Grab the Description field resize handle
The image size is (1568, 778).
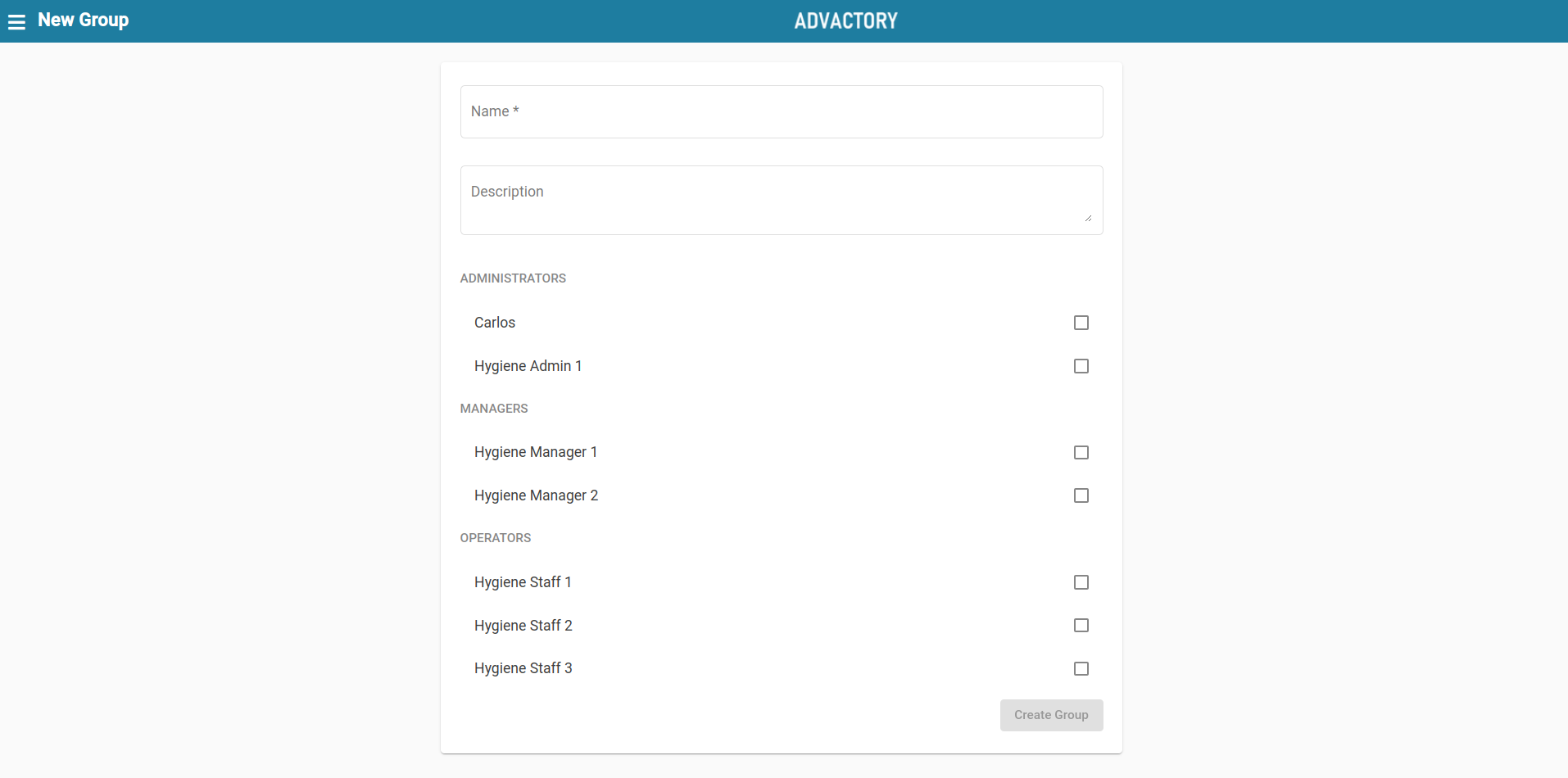1088,218
